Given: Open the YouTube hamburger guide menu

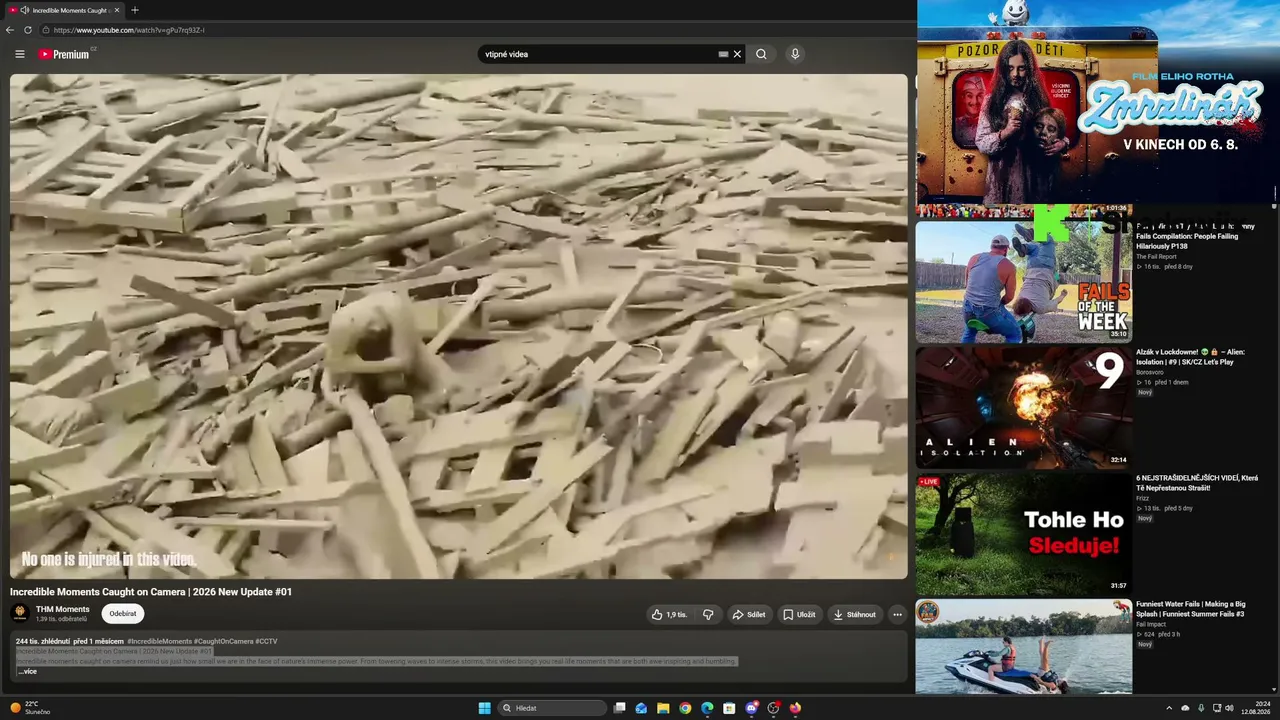Looking at the screenshot, I should (x=20, y=54).
